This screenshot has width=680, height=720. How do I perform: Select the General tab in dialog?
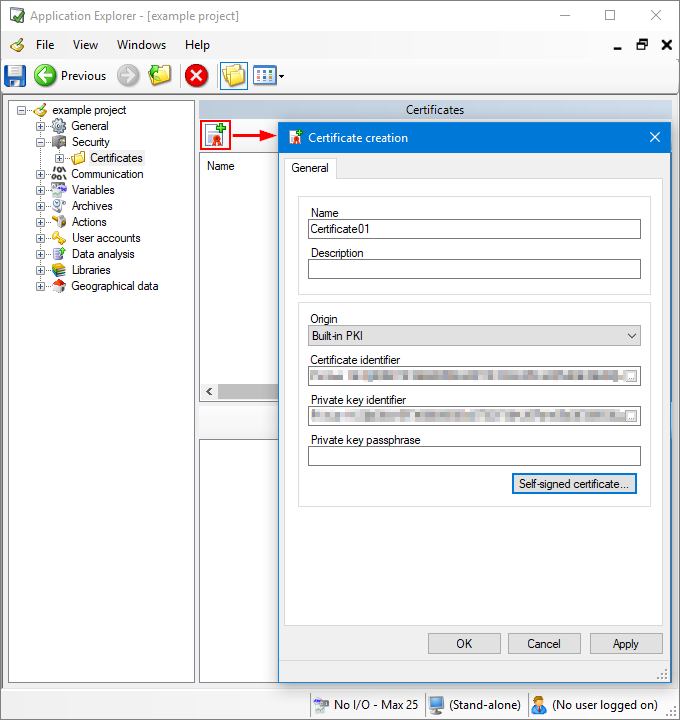[310, 168]
